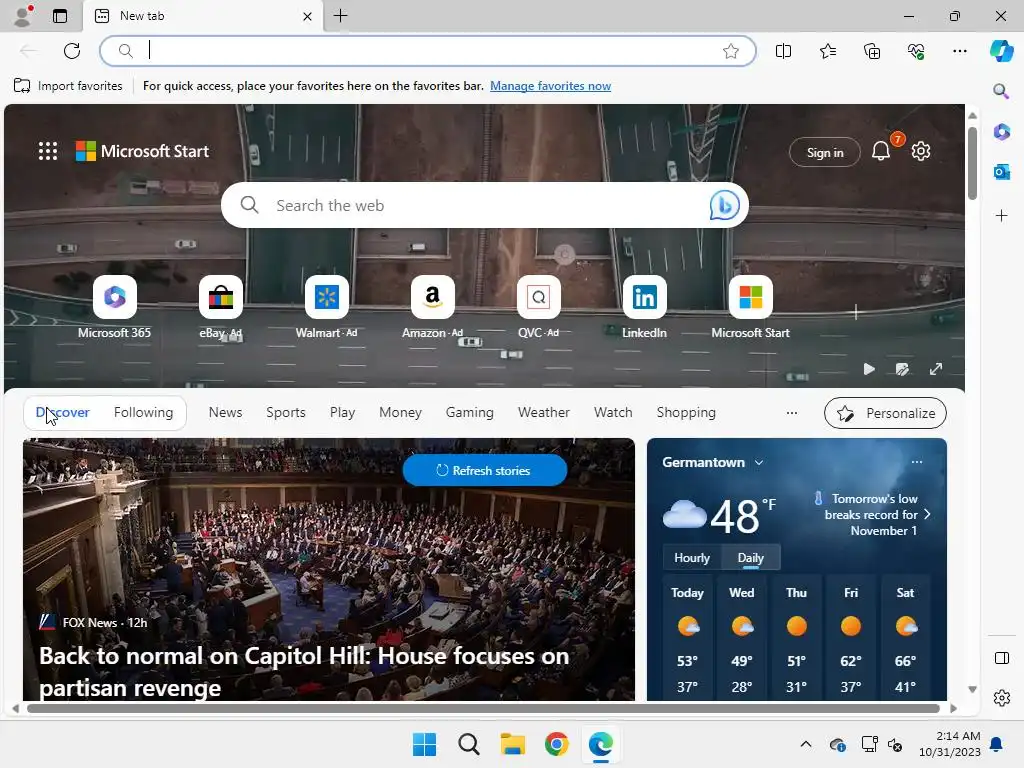Screen dimensions: 1024x768
Task: Open the Edge profile icon
Action: (x=23, y=16)
